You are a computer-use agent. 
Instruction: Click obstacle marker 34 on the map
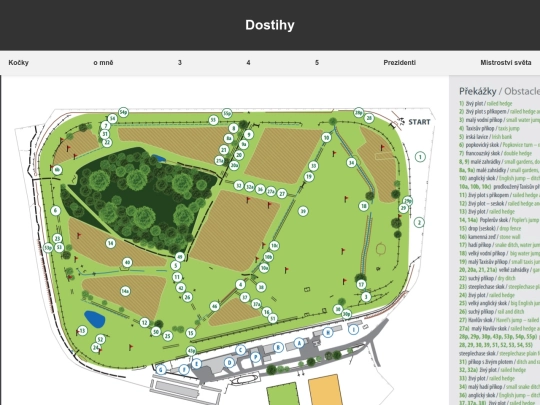click(351, 162)
